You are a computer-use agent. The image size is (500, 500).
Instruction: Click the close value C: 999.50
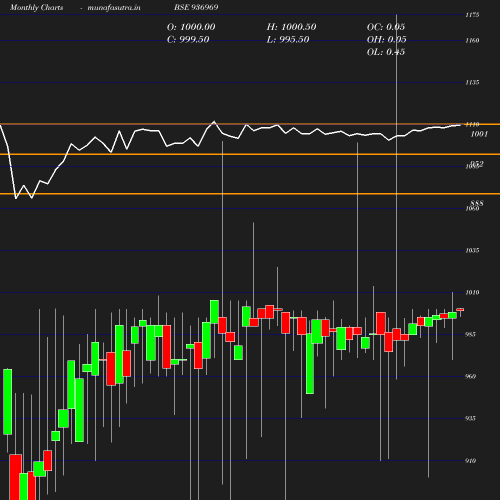click(188, 39)
